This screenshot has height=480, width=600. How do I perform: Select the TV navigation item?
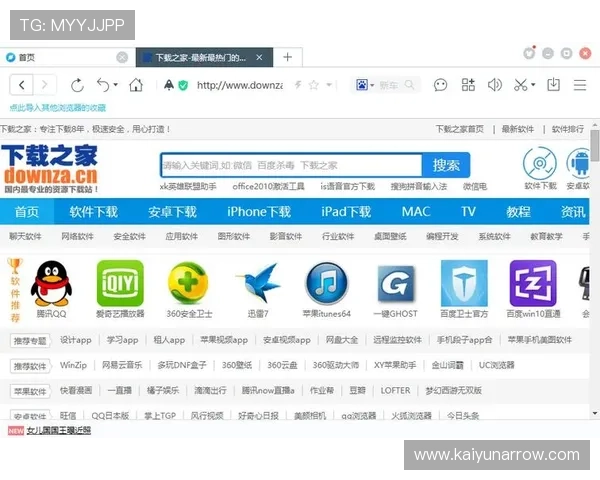468,212
